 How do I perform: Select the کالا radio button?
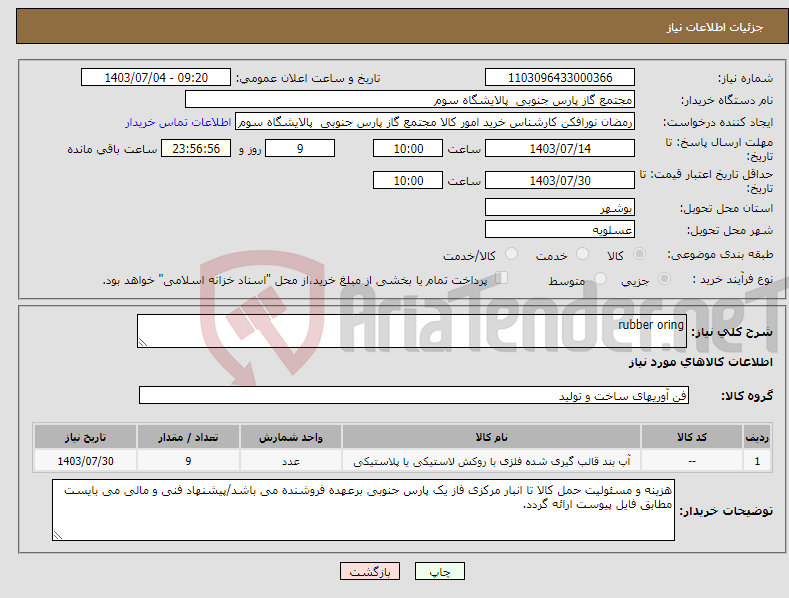point(640,254)
